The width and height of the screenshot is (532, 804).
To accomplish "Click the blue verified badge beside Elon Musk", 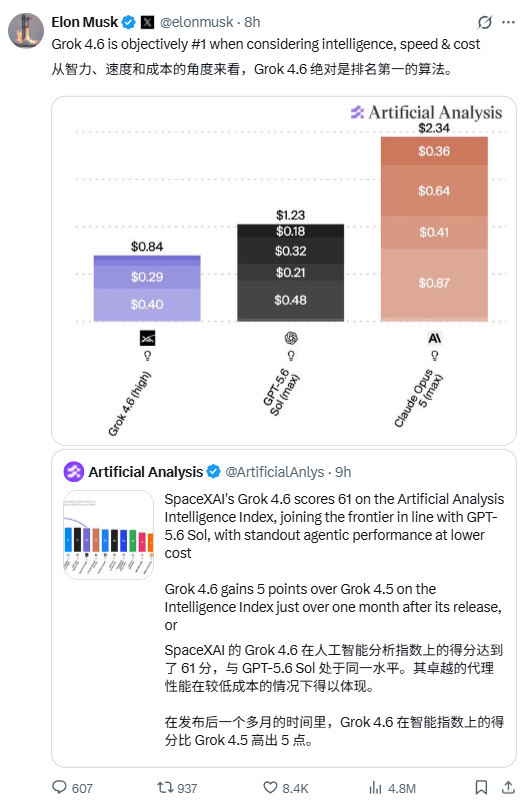I will [x=128, y=22].
